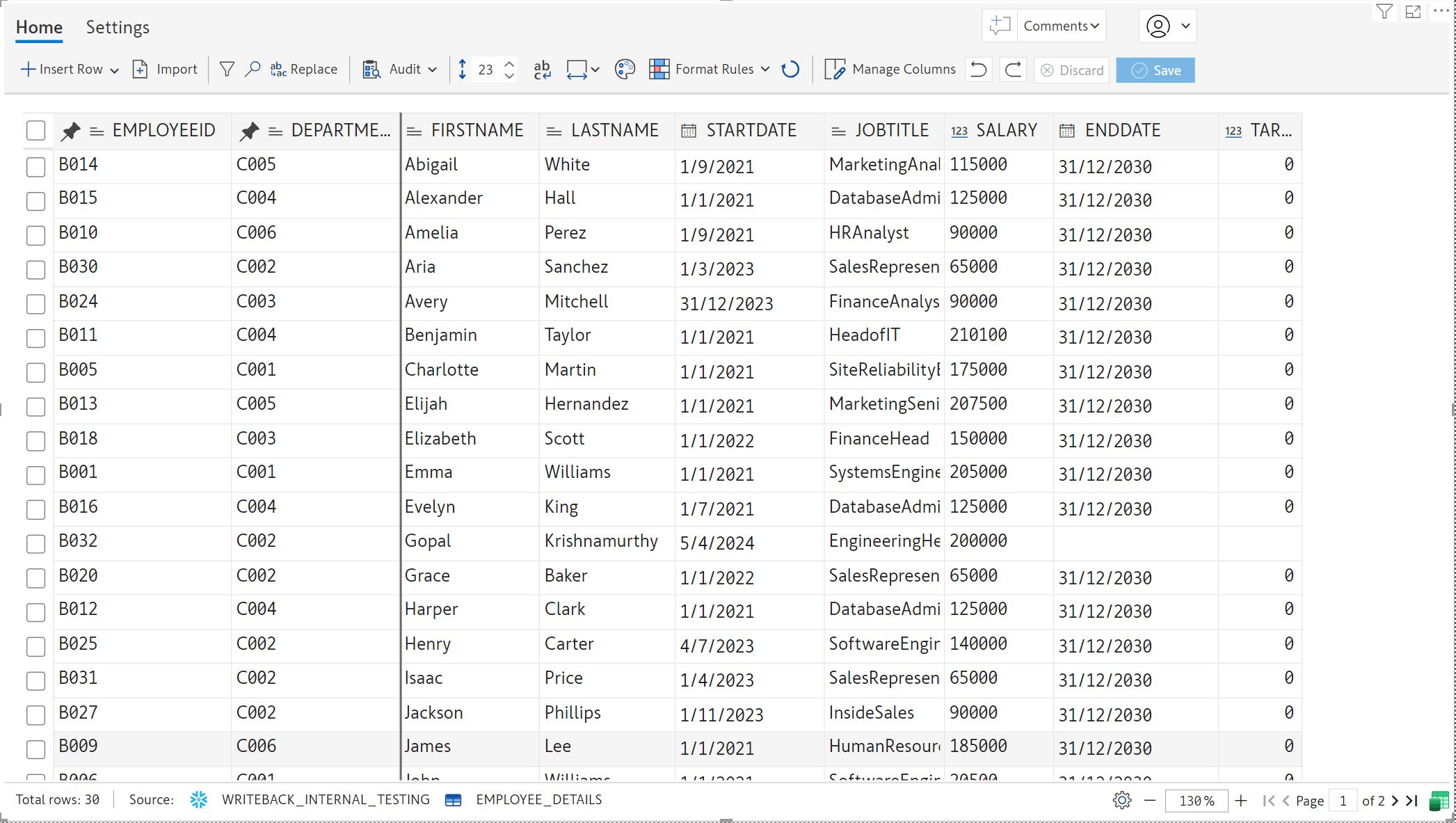Unpin the EMPLOYEEID column pin icon
The image size is (1456, 823).
pos(70,131)
